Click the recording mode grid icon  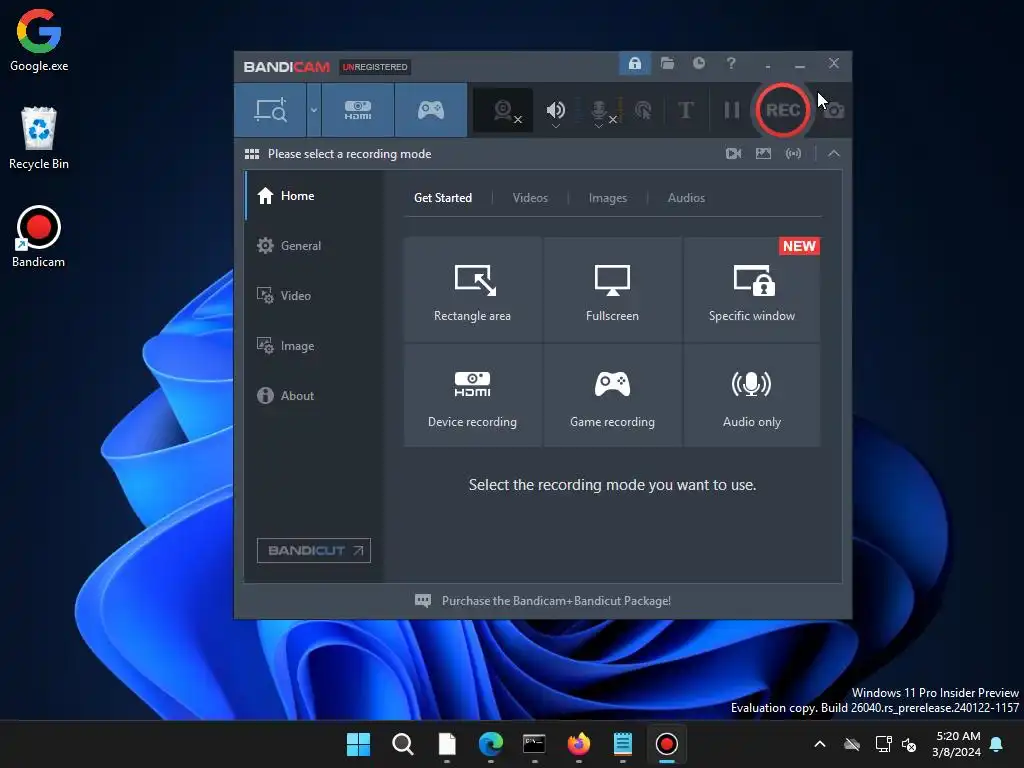point(252,154)
